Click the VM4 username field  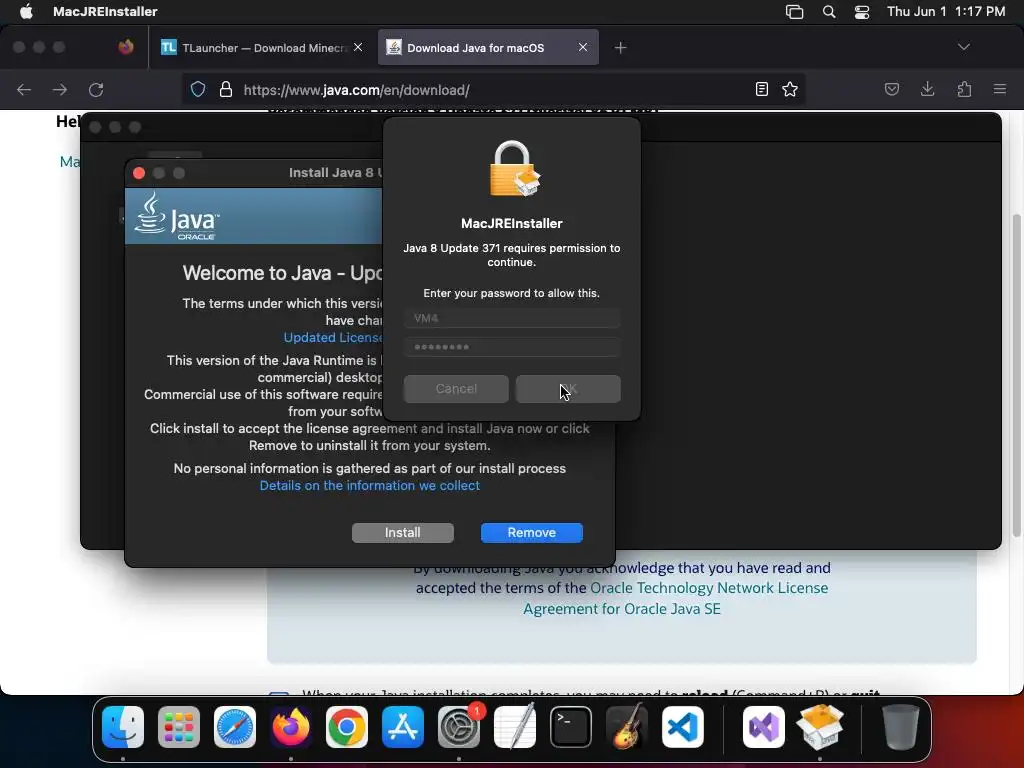[512, 318]
